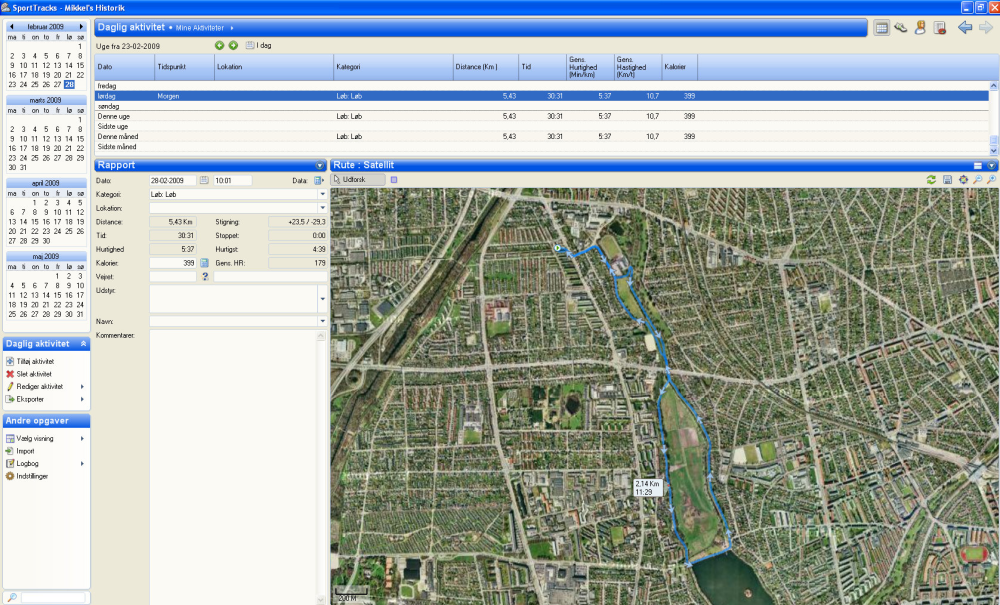This screenshot has height=605, width=1000.
Task: Click the I dag button
Action: (260, 45)
